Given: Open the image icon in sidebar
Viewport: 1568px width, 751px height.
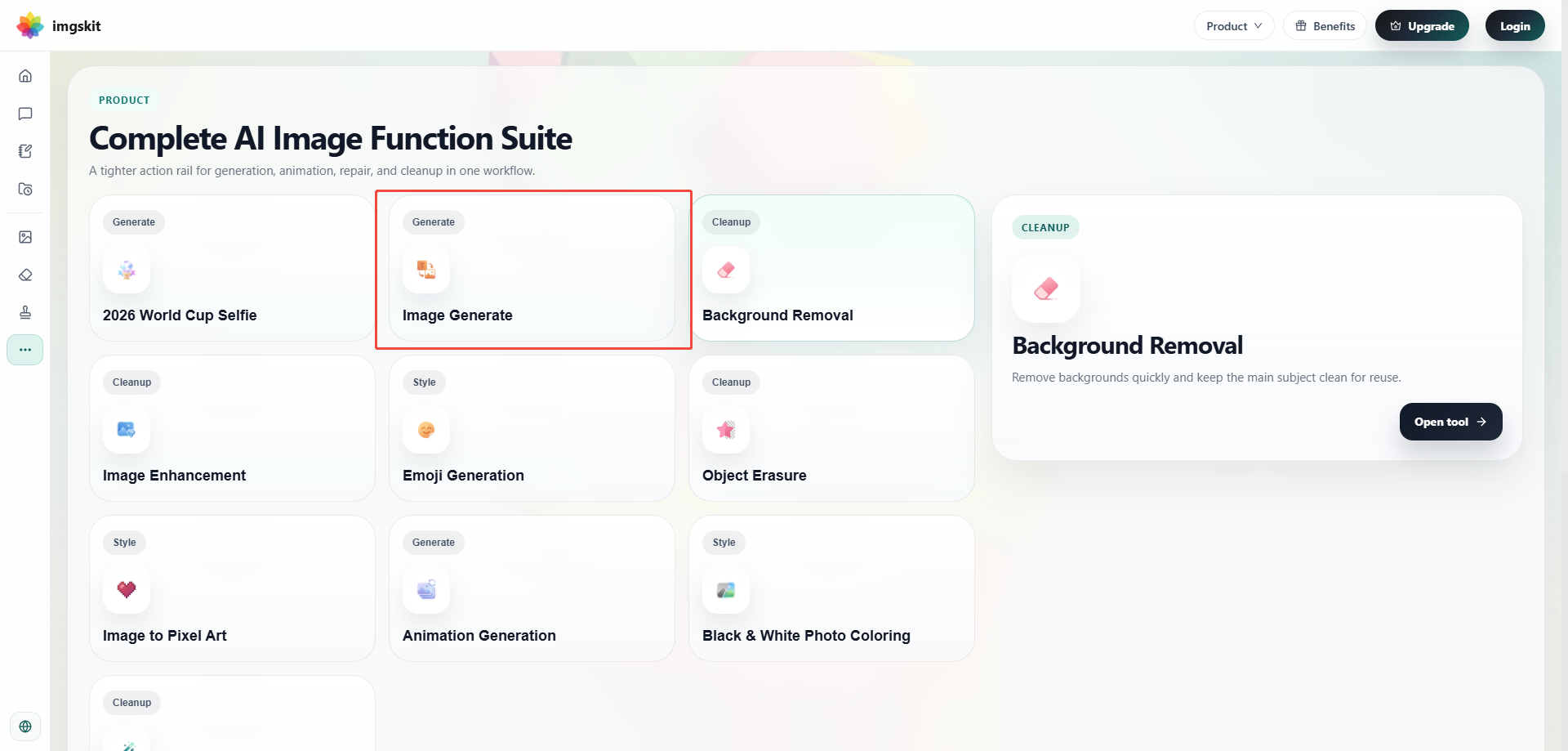Looking at the screenshot, I should tap(25, 237).
